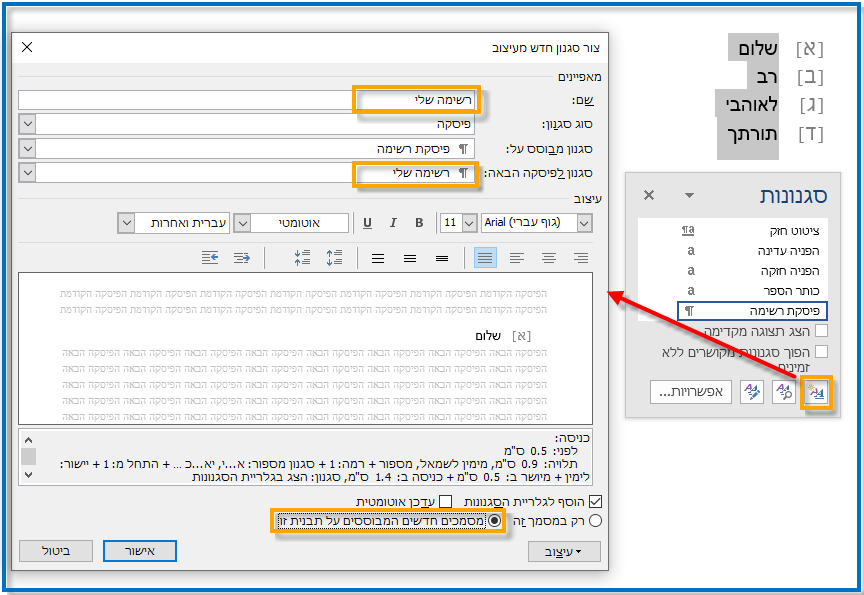Click the word לאוהבי in the document
864x595 pixels.
pyautogui.click(x=752, y=104)
